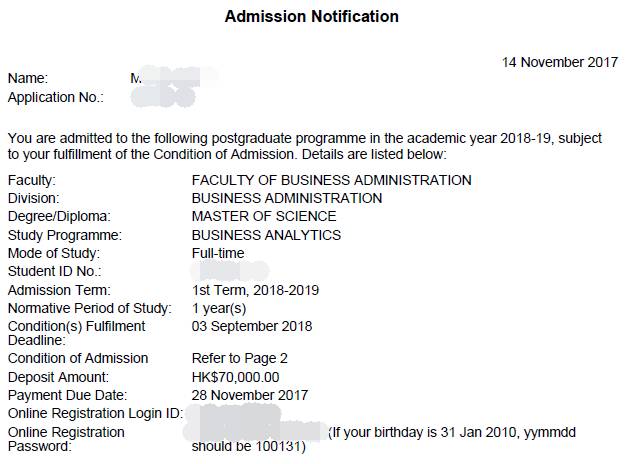Click the birthday yymmdd example note
The image size is (636, 464).
click(383, 439)
